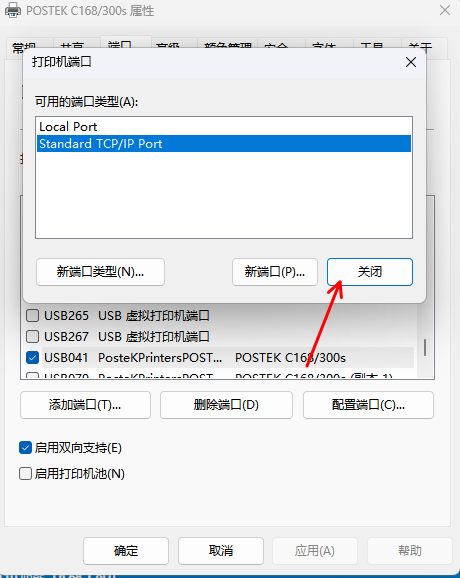
Task: Select Standard TCP/IP Port entry
Action: [x=224, y=143]
